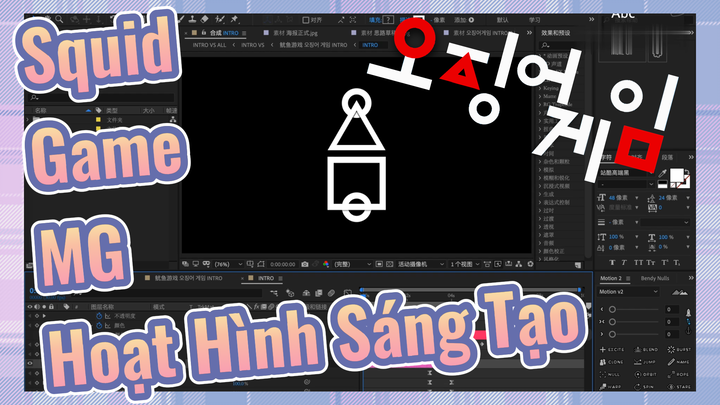Toggle Faux Italic text style
720x405 pixels.
pyautogui.click(x=624, y=263)
